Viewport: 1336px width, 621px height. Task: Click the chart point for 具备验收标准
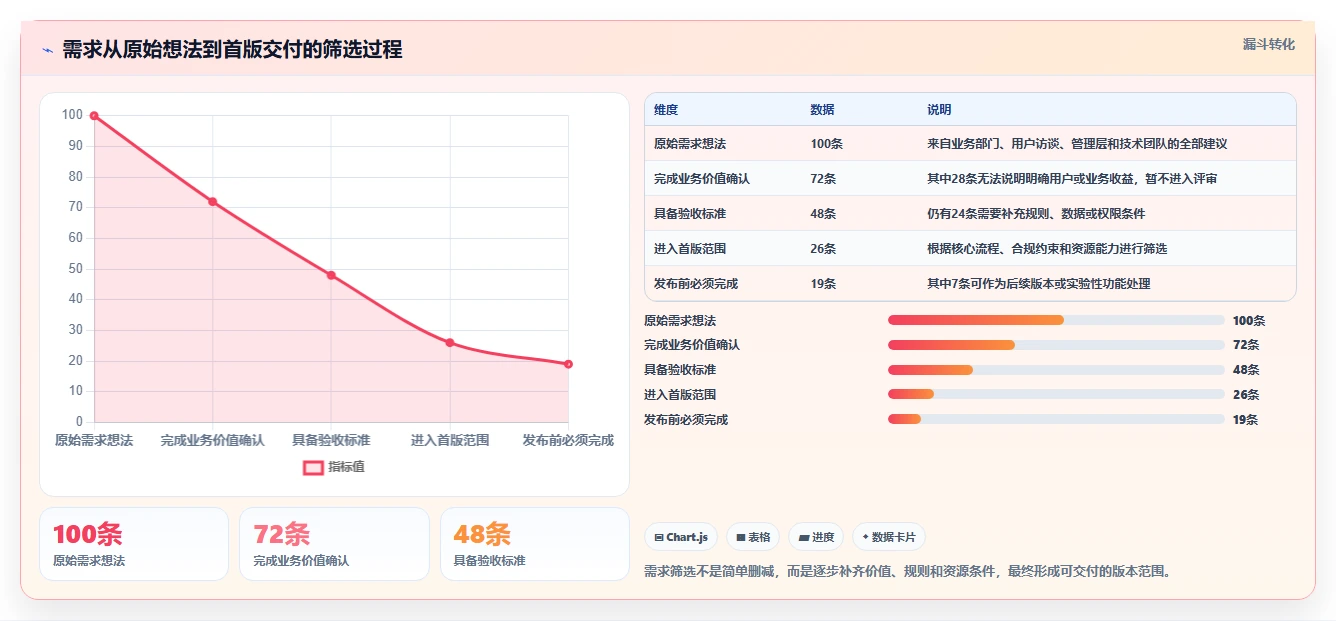tap(331, 275)
